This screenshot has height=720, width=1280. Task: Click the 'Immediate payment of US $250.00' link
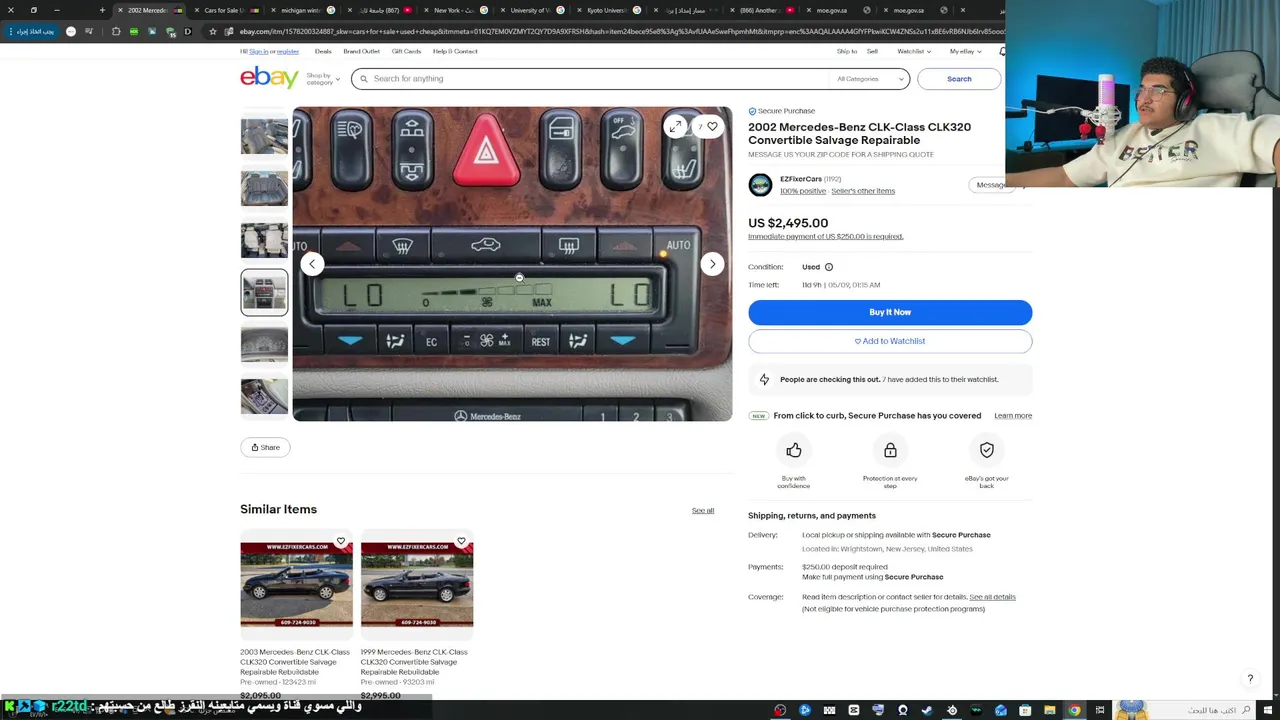[x=825, y=237]
